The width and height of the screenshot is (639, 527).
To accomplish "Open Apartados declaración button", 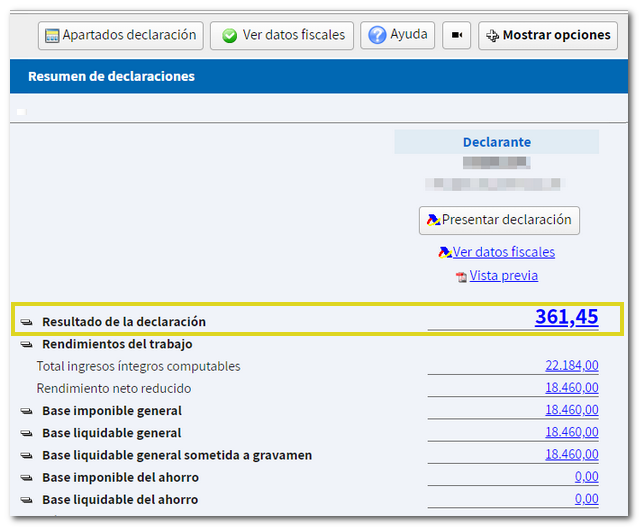I will pyautogui.click(x=120, y=35).
